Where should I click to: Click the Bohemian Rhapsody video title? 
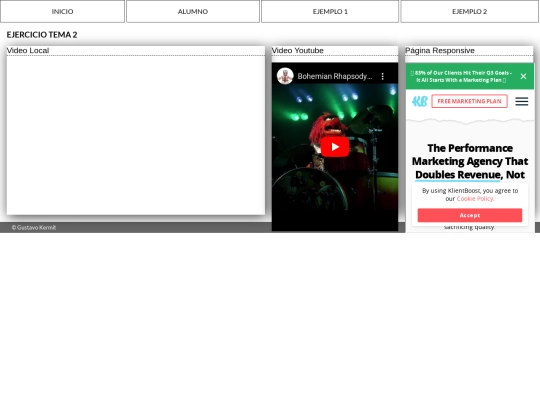(335, 76)
